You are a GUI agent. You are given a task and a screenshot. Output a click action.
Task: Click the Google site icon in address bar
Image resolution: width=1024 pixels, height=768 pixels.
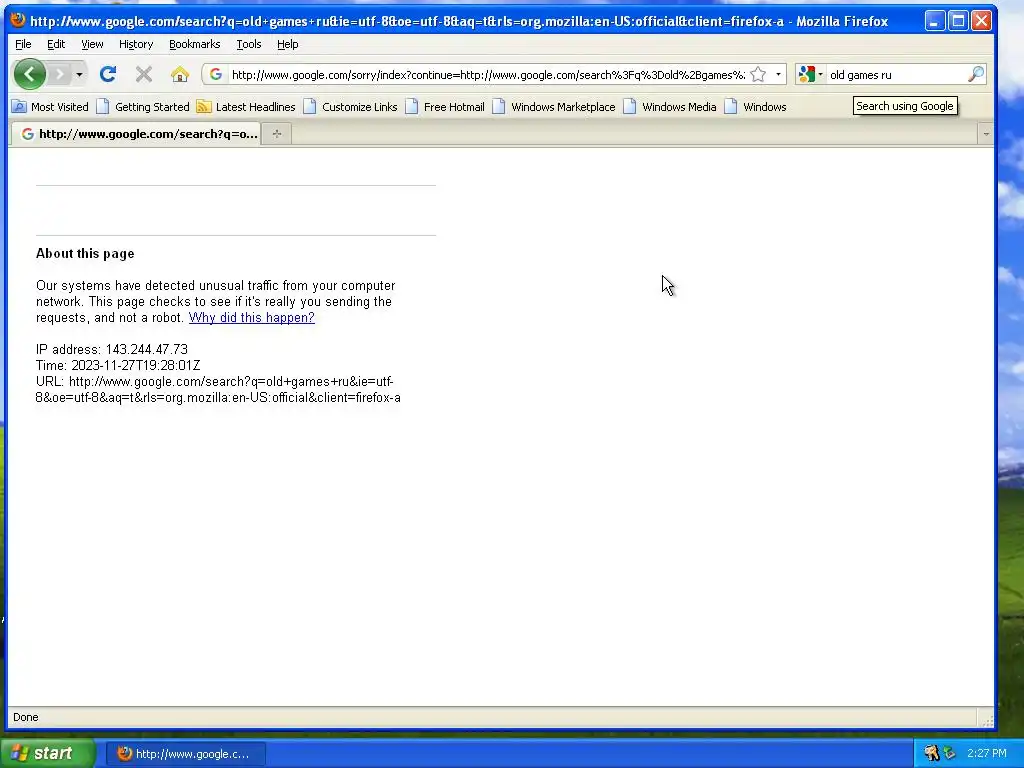(216, 74)
